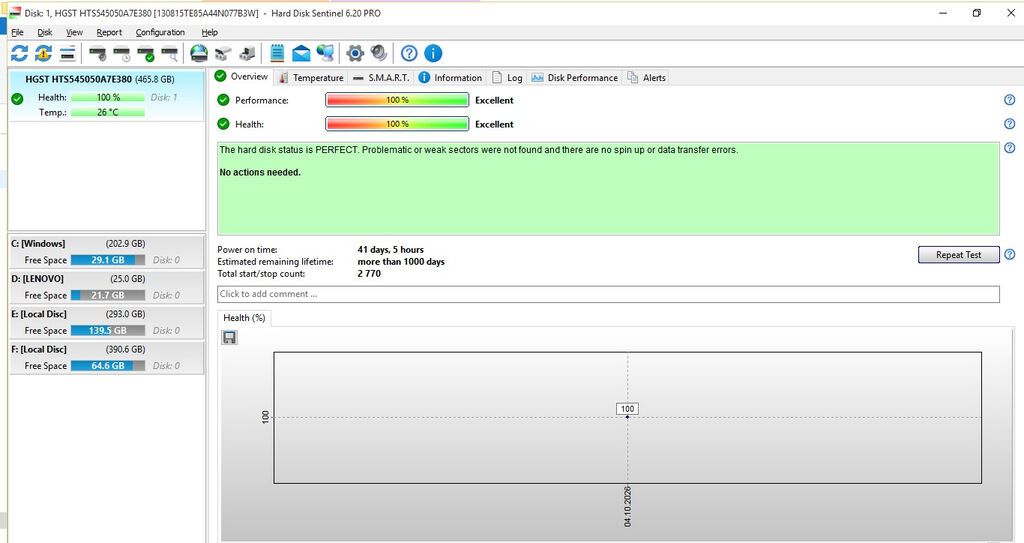Open the File menu
Image resolution: width=1024 pixels, height=543 pixels.
[x=17, y=32]
